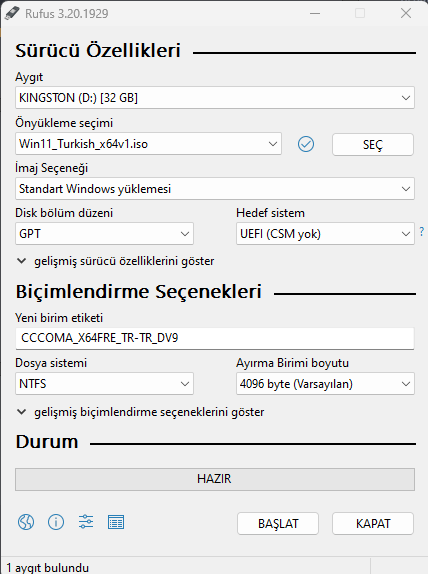Expand gelişmiş sürücü özelliklerini göster
Screen dimensions: 428x574
(x=115, y=261)
